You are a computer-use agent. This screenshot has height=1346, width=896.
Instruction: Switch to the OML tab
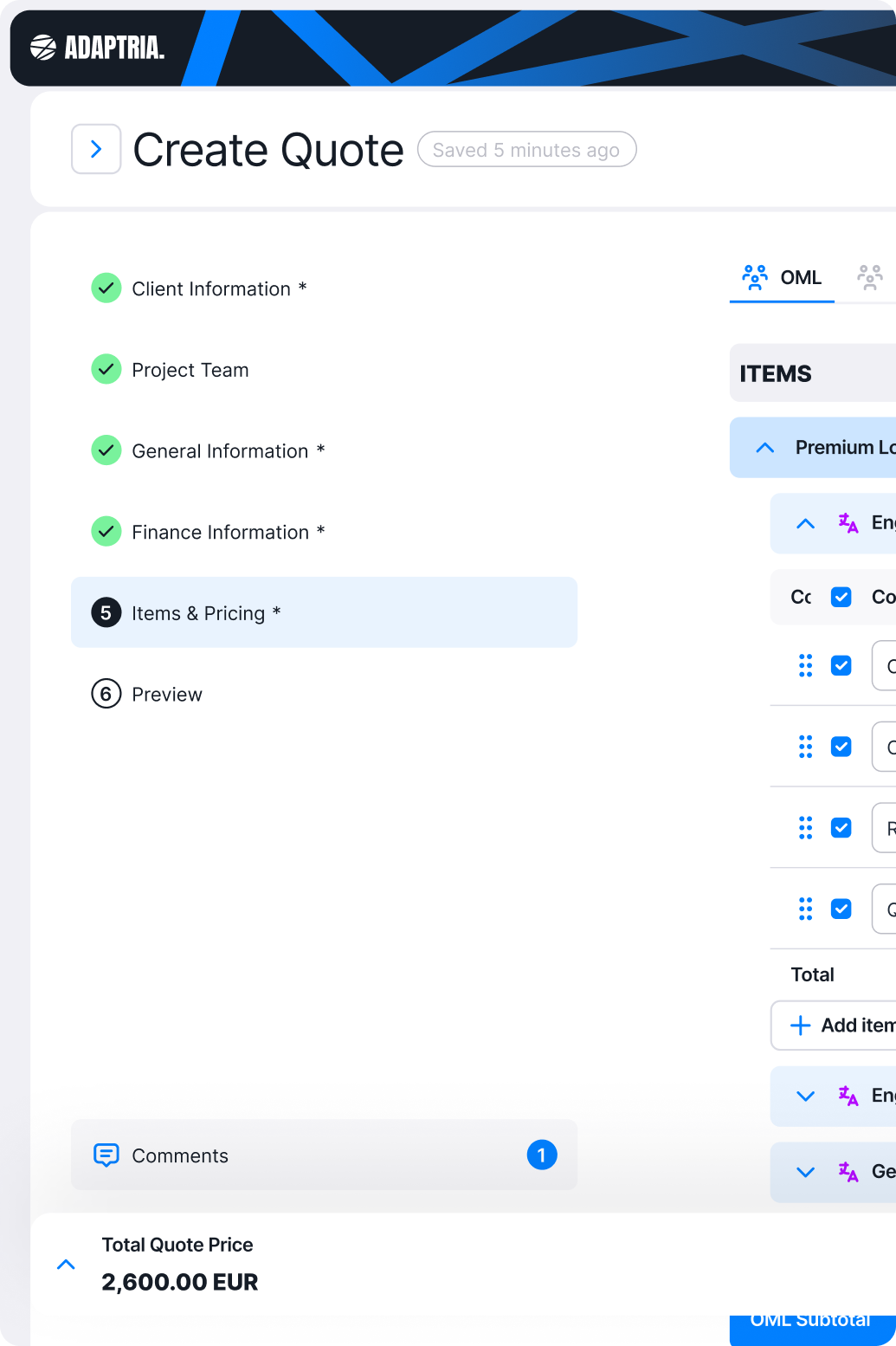(782, 277)
